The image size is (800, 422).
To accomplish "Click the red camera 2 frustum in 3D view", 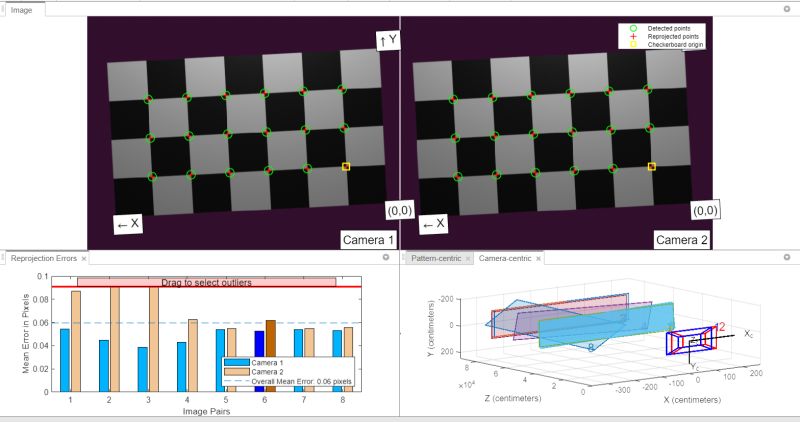I will click(695, 339).
